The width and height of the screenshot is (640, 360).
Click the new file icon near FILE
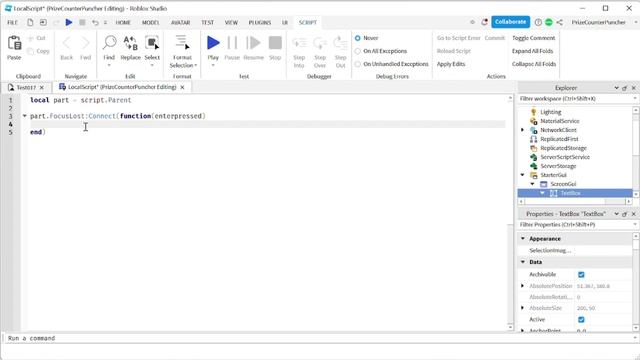click(30, 22)
